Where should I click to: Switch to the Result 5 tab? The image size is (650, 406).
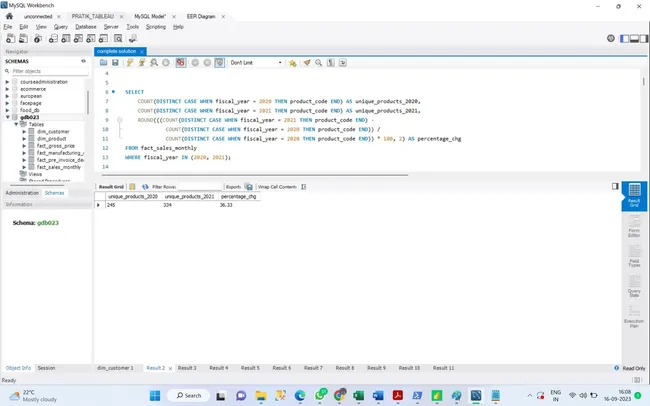point(250,368)
